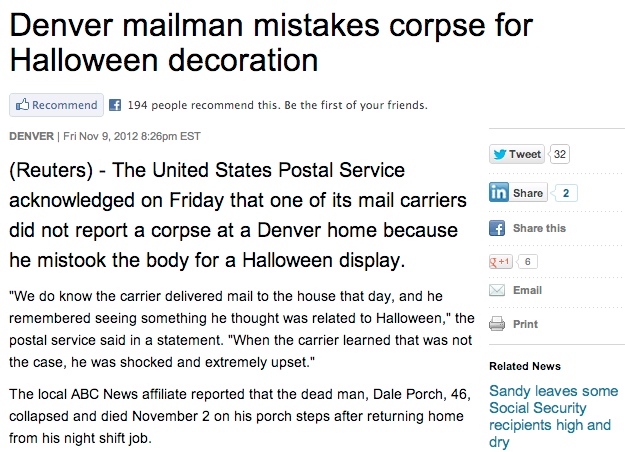Click the Google +1 button
This screenshot has width=625, height=452.
pos(501,261)
